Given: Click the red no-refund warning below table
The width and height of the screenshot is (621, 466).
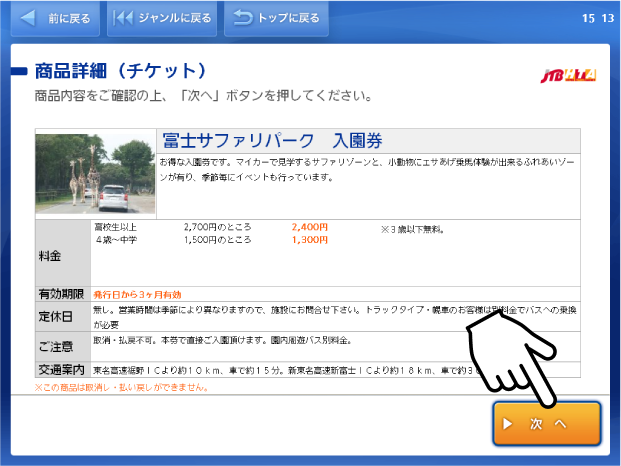Looking at the screenshot, I should tap(122, 387).
